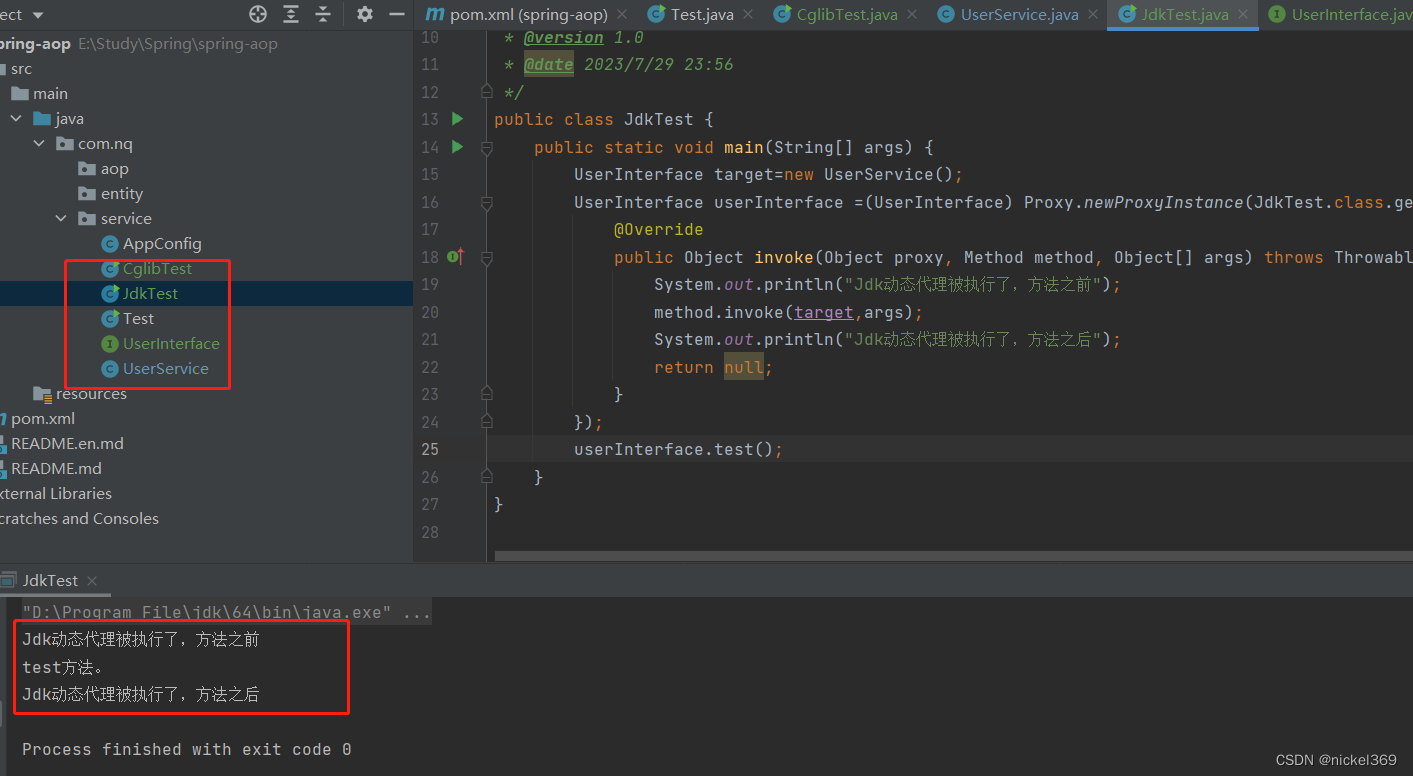The width and height of the screenshot is (1413, 776).
Task: Fold the main method at line 14
Action: [486, 147]
